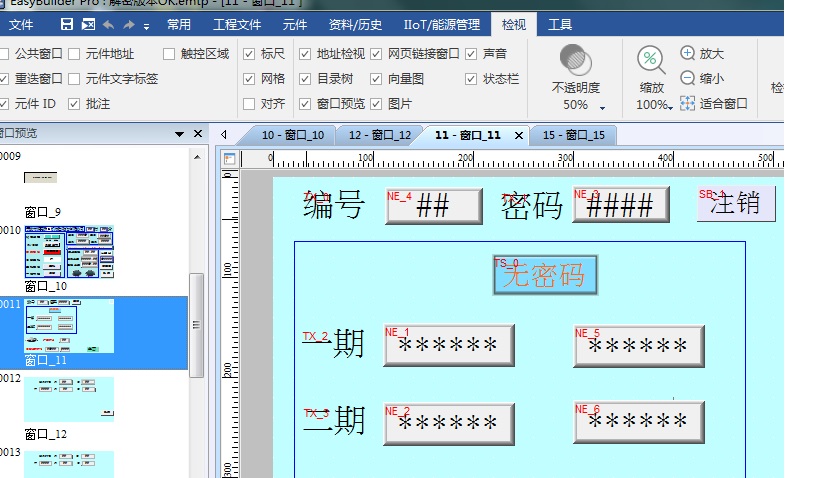Image resolution: width=819 pixels, height=478 pixels.
Task: Click the 缩放 zoom percentage magnifier icon
Action: tap(651, 60)
